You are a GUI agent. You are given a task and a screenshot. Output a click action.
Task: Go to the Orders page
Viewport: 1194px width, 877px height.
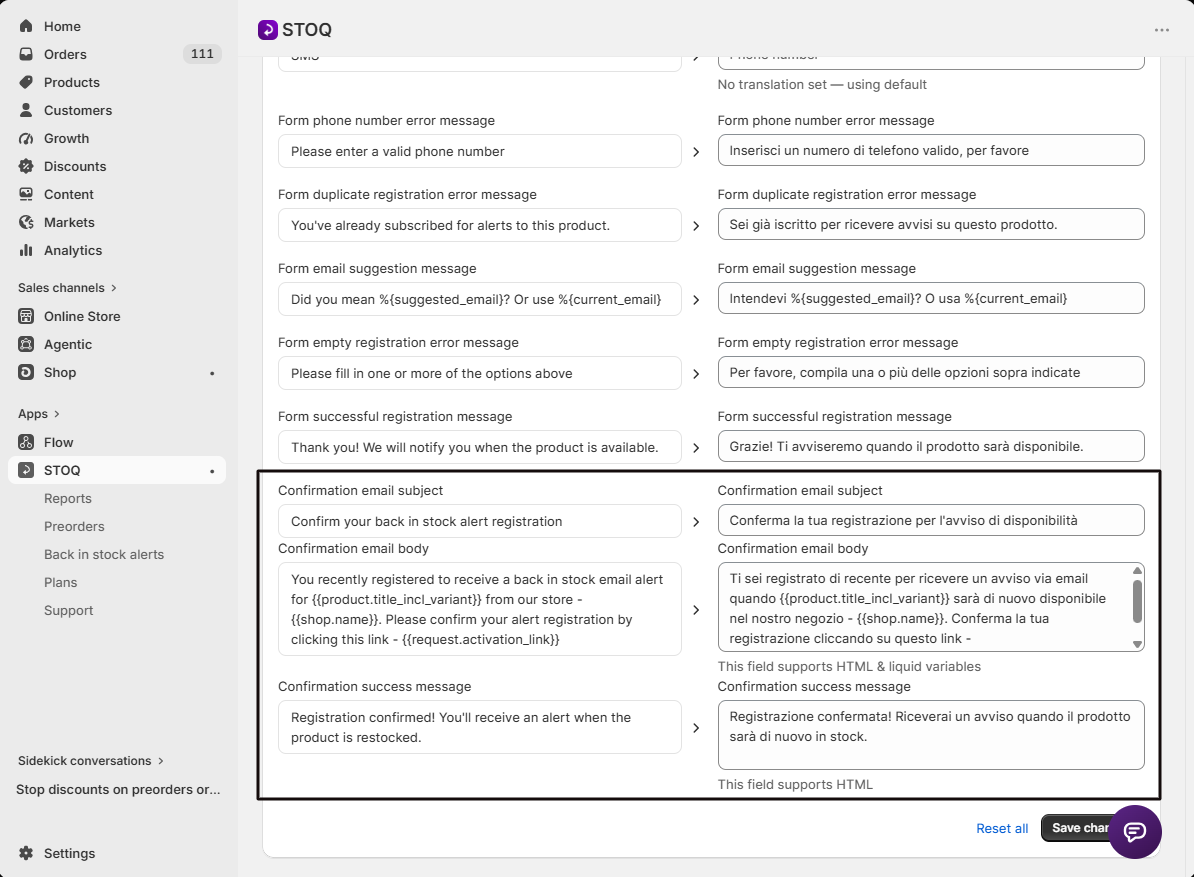(x=65, y=54)
